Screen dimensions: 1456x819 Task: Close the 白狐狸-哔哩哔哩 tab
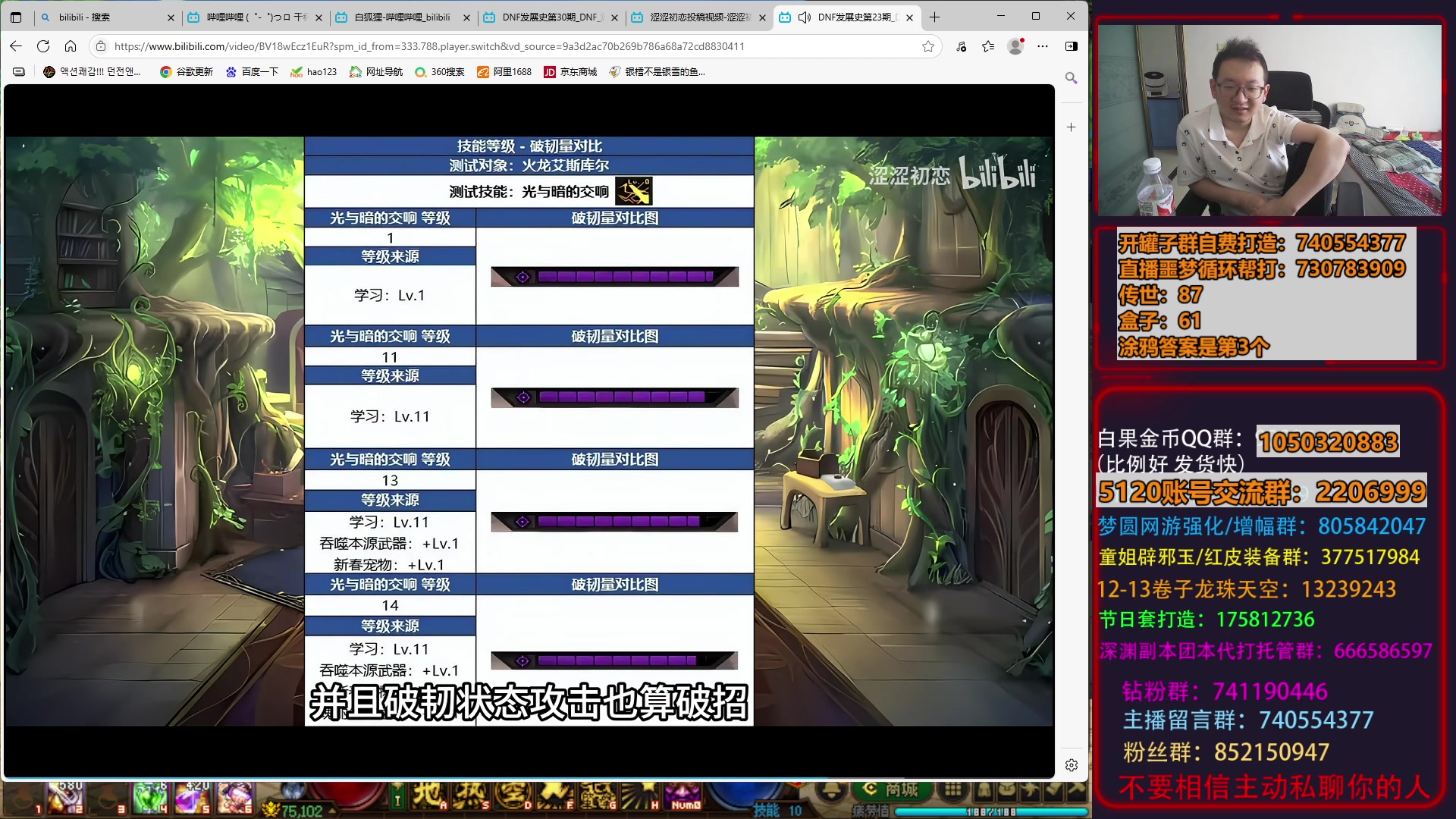[x=466, y=17]
